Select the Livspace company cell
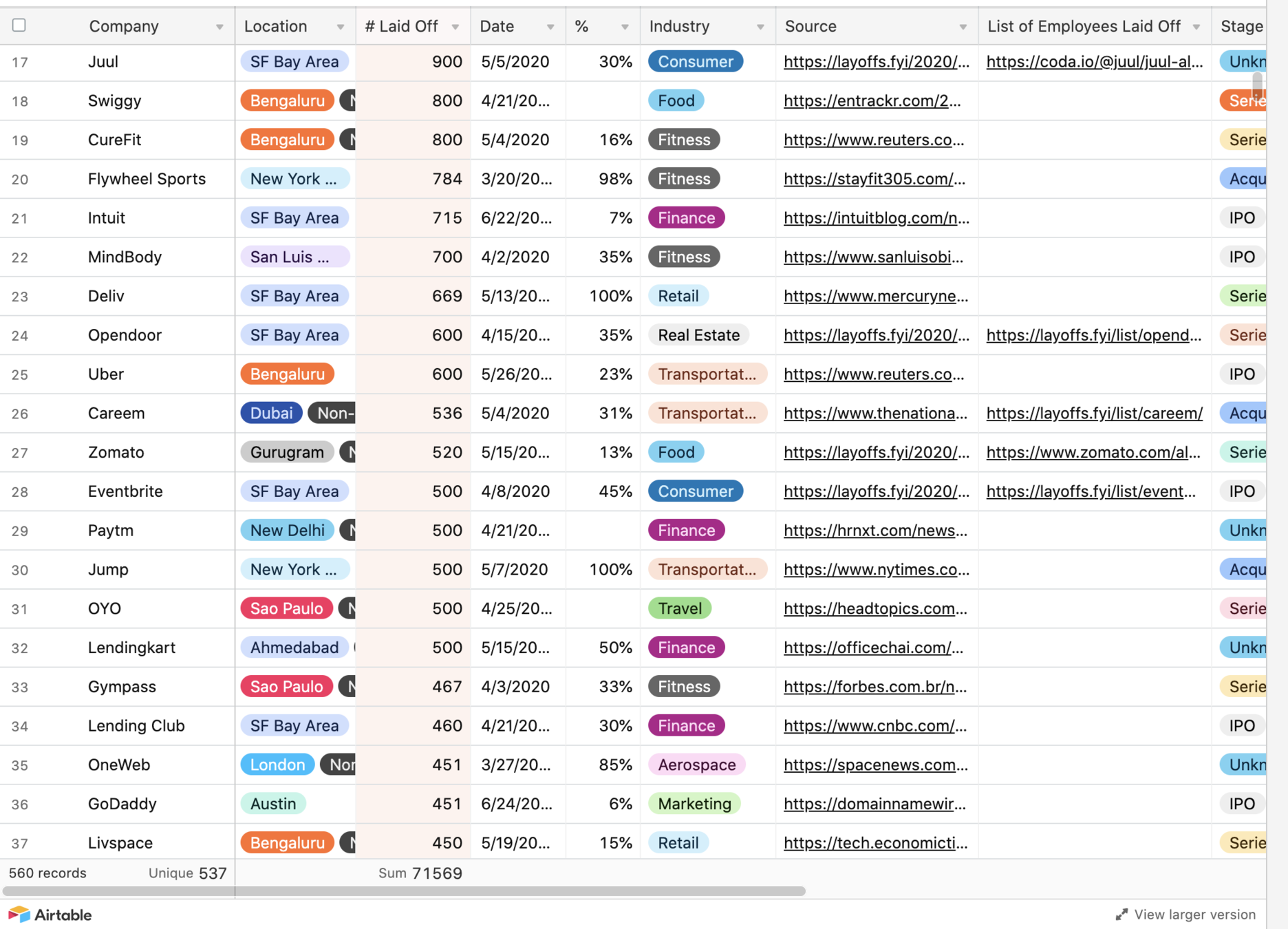Image resolution: width=1288 pixels, height=929 pixels. click(120, 843)
